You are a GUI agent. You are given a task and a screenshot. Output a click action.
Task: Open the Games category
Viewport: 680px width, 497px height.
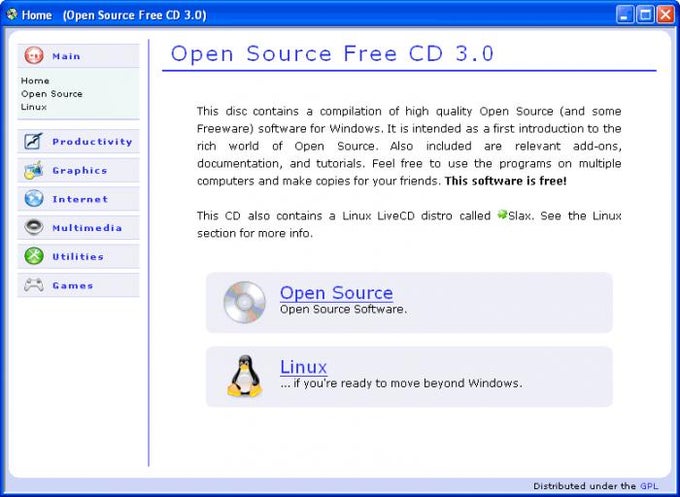click(78, 285)
